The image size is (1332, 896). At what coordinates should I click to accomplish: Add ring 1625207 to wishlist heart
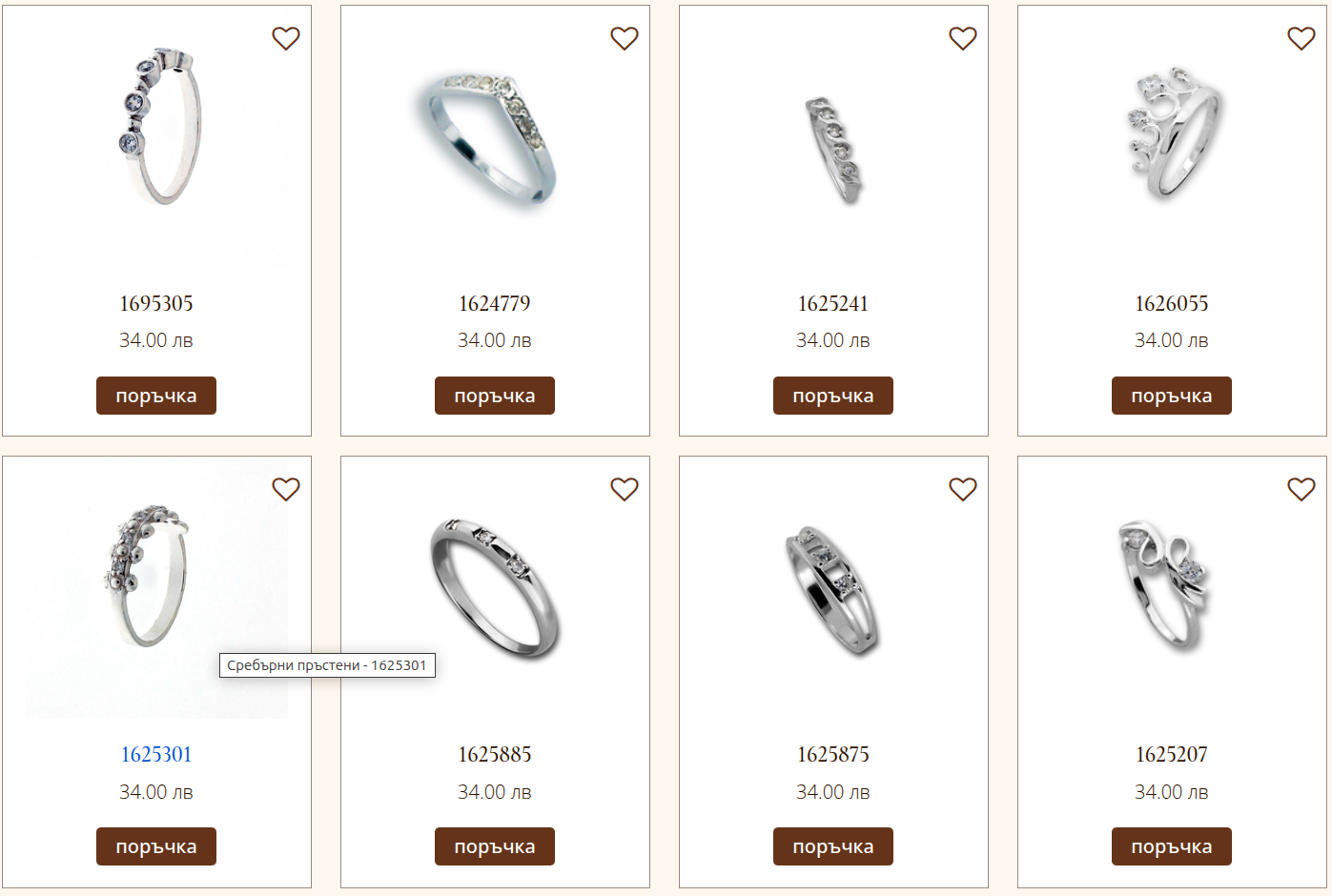[x=1301, y=489]
